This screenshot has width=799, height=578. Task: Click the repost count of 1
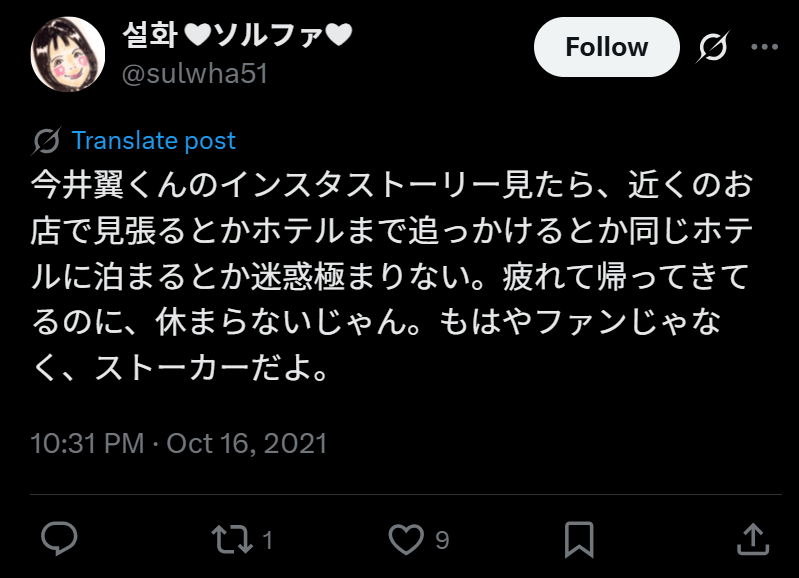[267, 541]
